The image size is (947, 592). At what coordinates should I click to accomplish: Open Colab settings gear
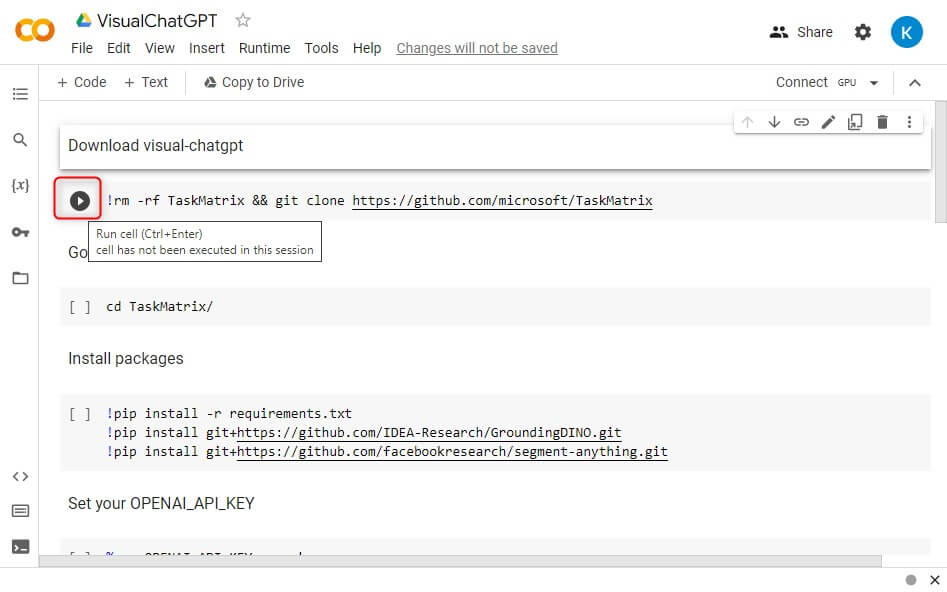862,32
